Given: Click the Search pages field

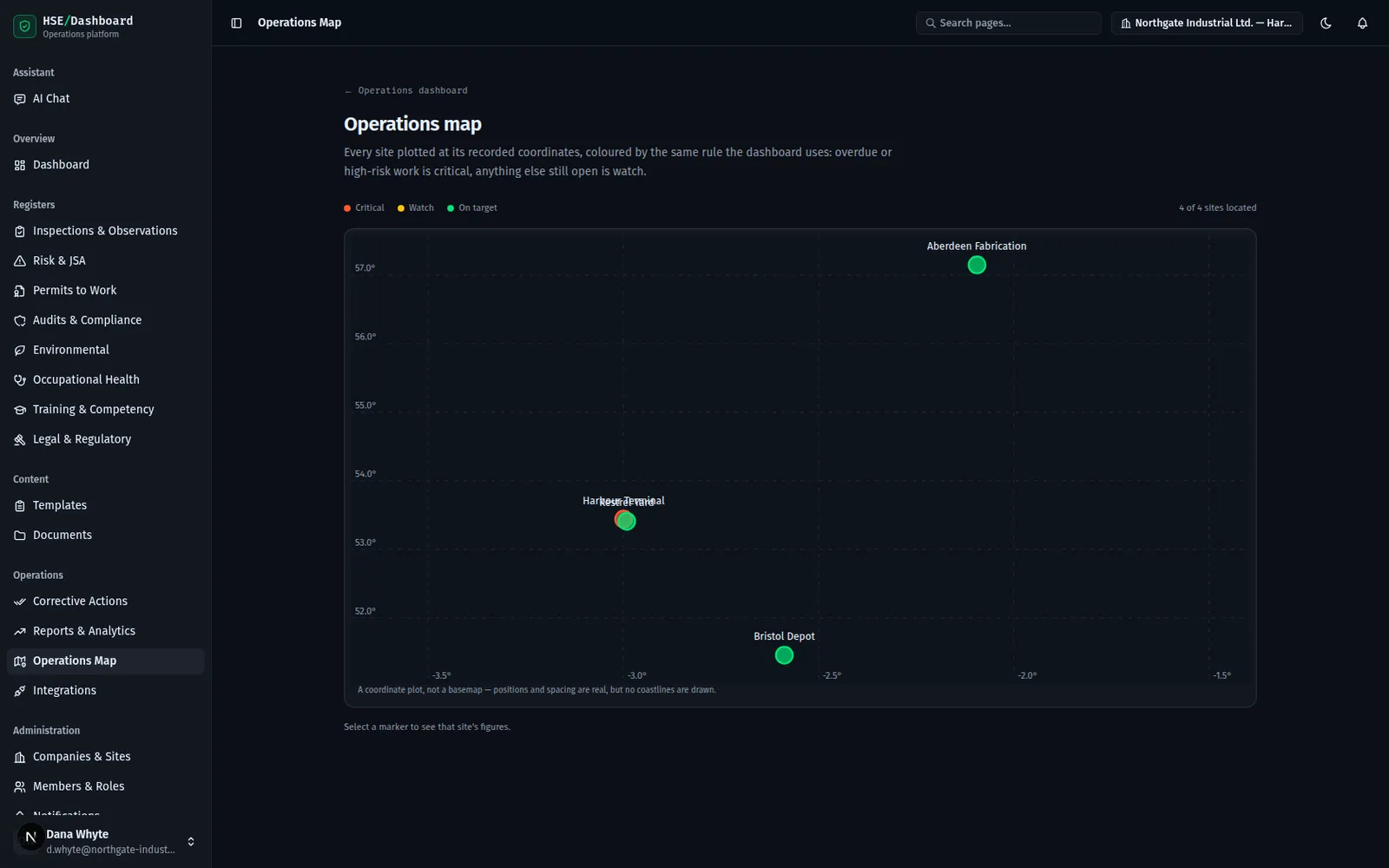Looking at the screenshot, I should pos(1008,23).
